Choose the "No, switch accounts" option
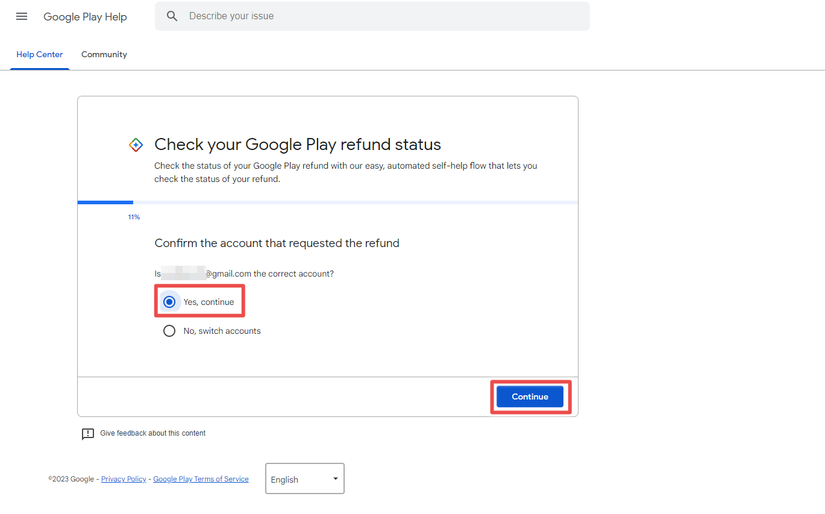This screenshot has height=514, width=825. [x=170, y=331]
